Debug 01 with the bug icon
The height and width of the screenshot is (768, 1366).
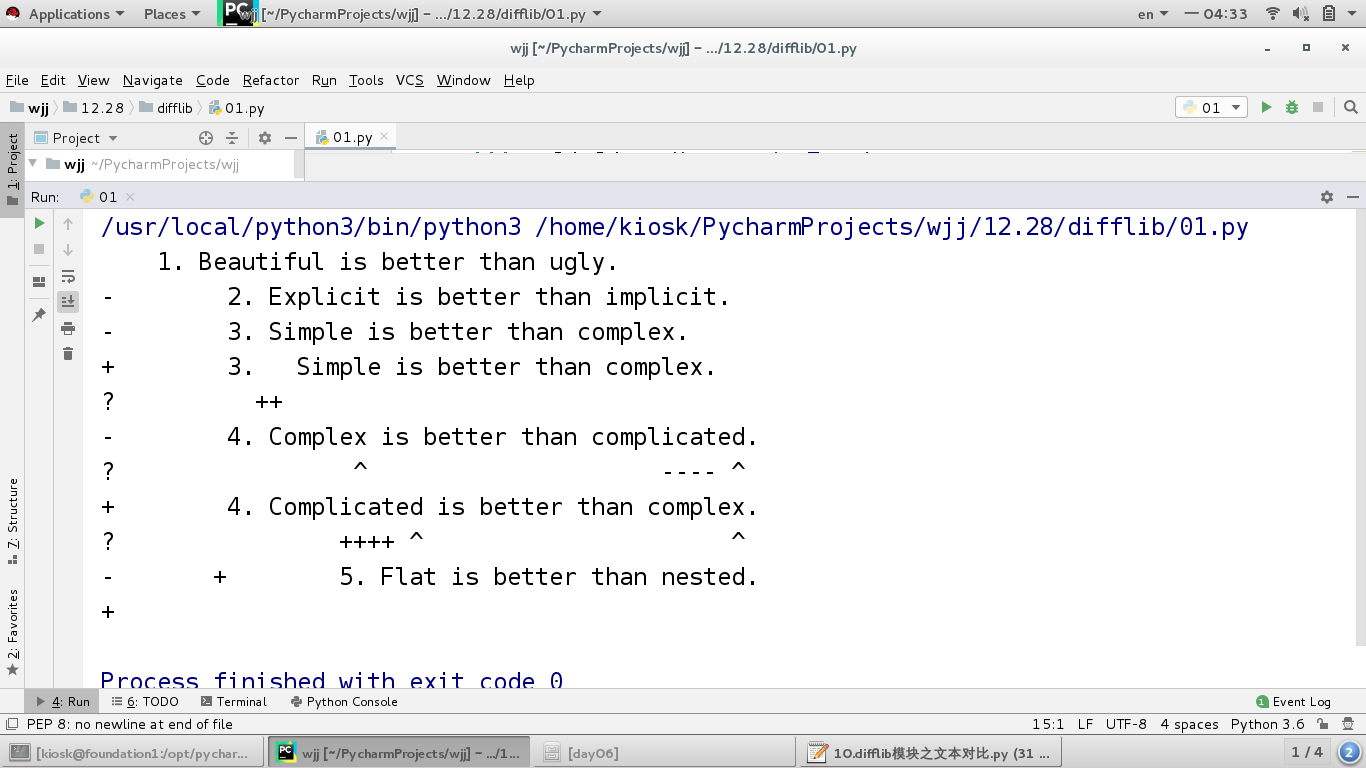coord(1292,107)
